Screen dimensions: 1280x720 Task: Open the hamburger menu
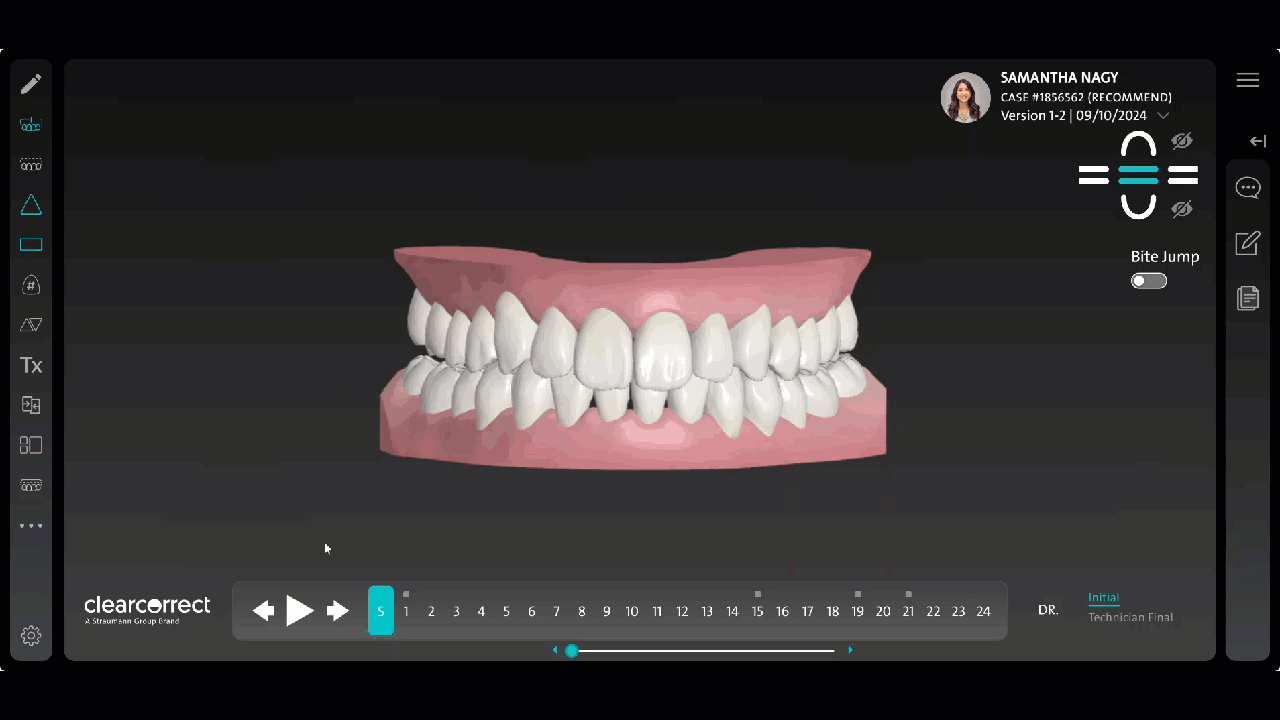(x=1247, y=81)
